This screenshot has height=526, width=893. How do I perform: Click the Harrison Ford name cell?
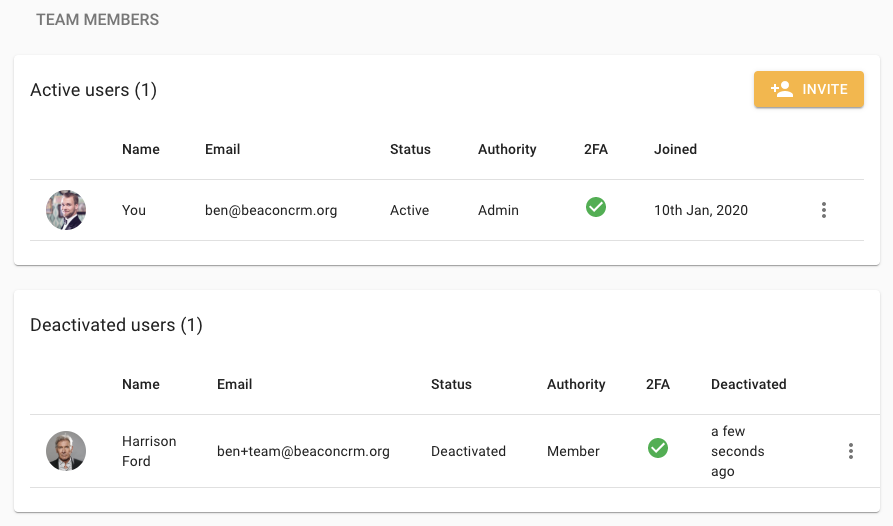[149, 451]
